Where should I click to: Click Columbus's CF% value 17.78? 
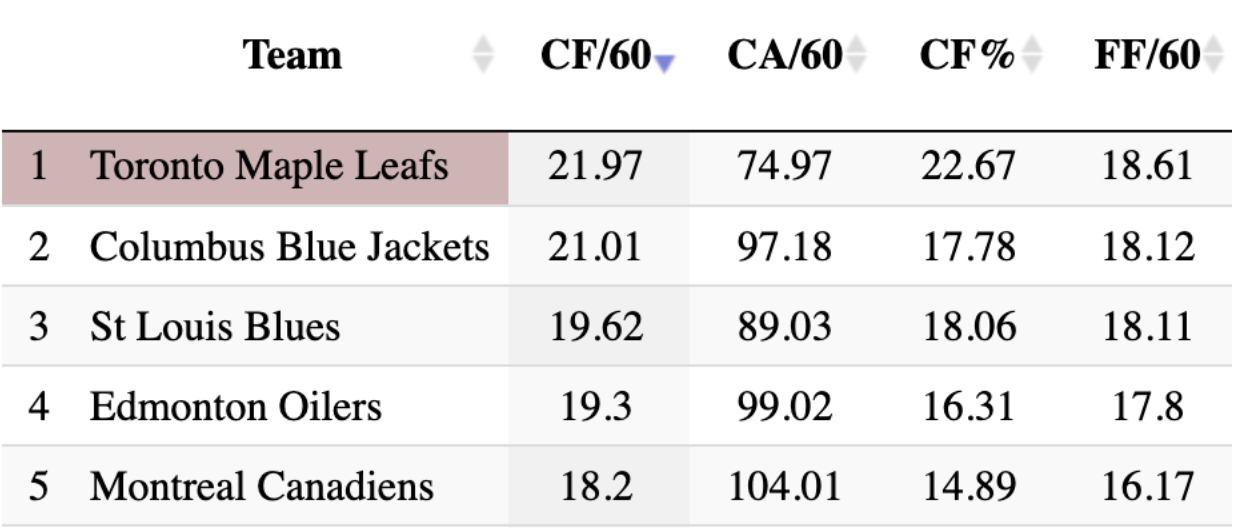(967, 247)
